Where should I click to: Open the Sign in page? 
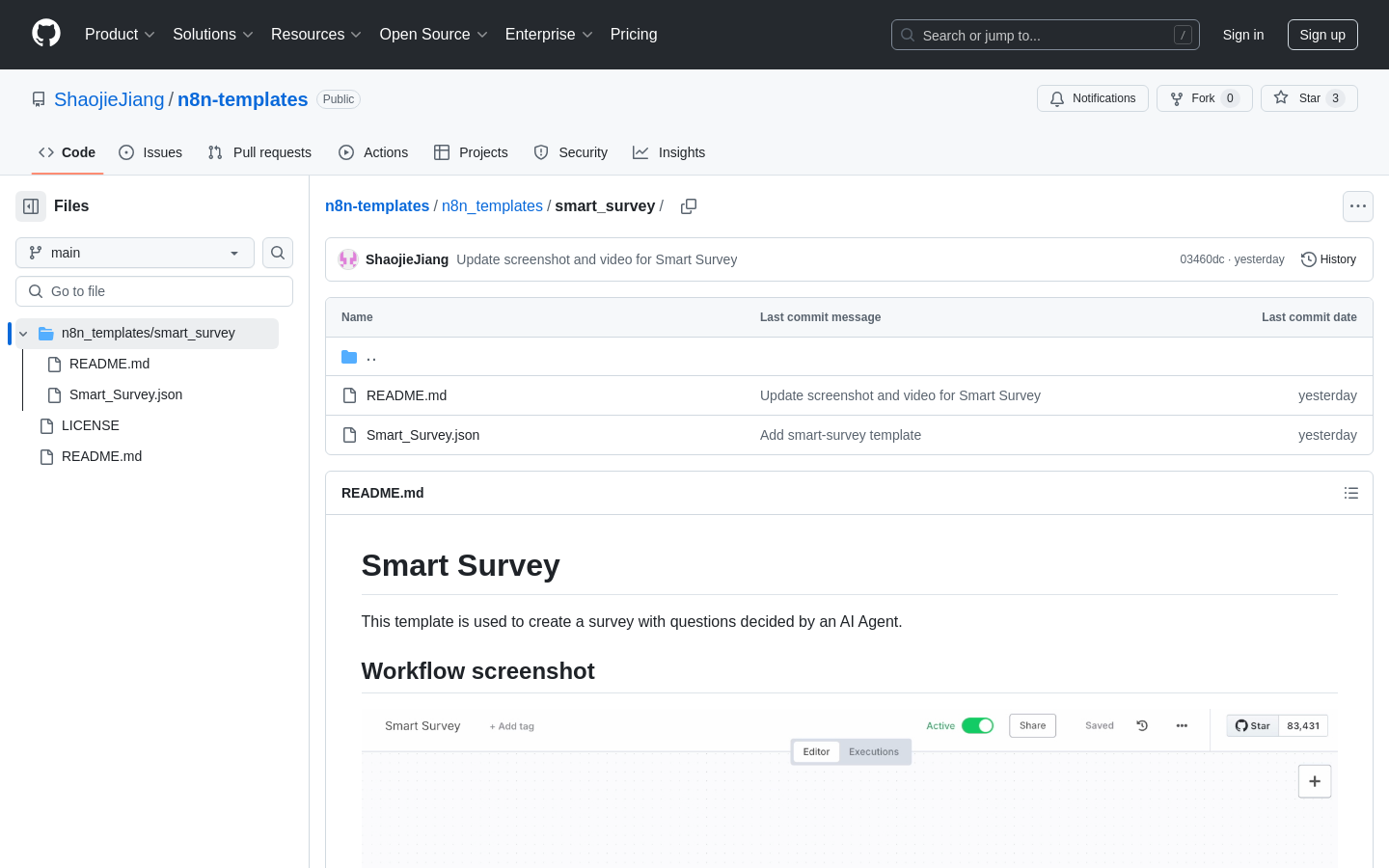(1243, 35)
